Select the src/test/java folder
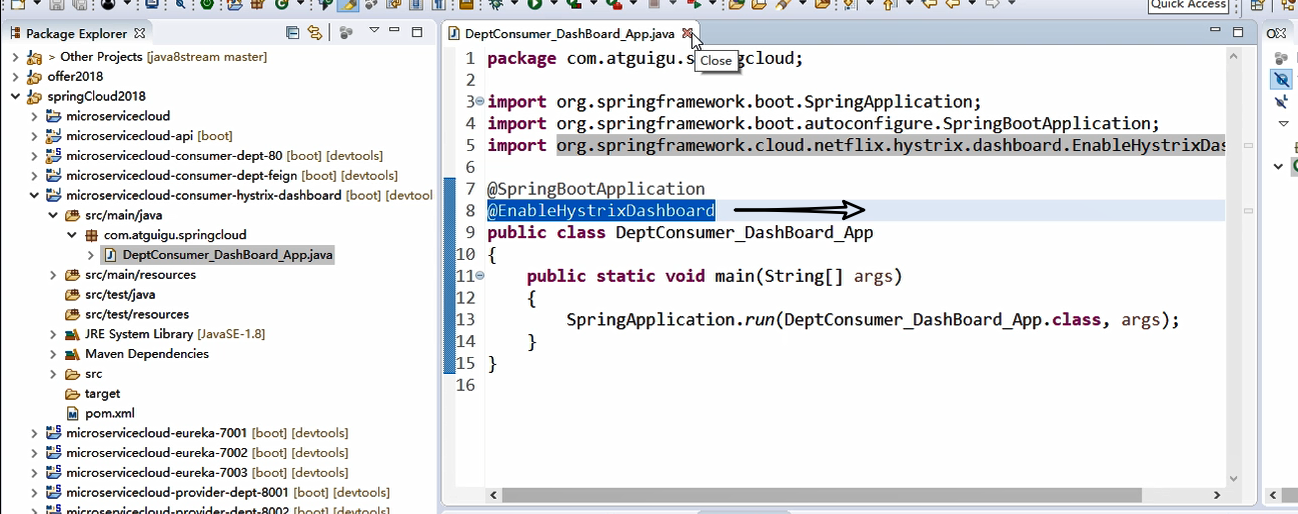The width and height of the screenshot is (1298, 514). point(120,294)
